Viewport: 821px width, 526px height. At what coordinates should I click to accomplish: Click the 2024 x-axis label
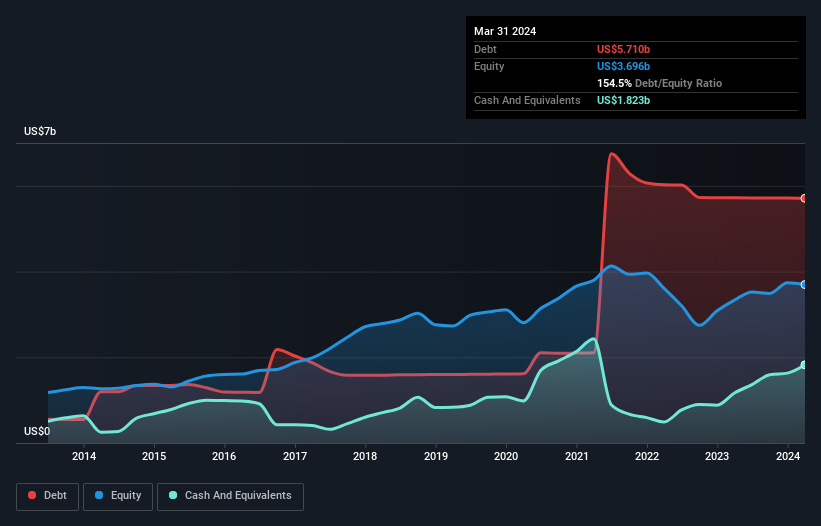(787, 456)
